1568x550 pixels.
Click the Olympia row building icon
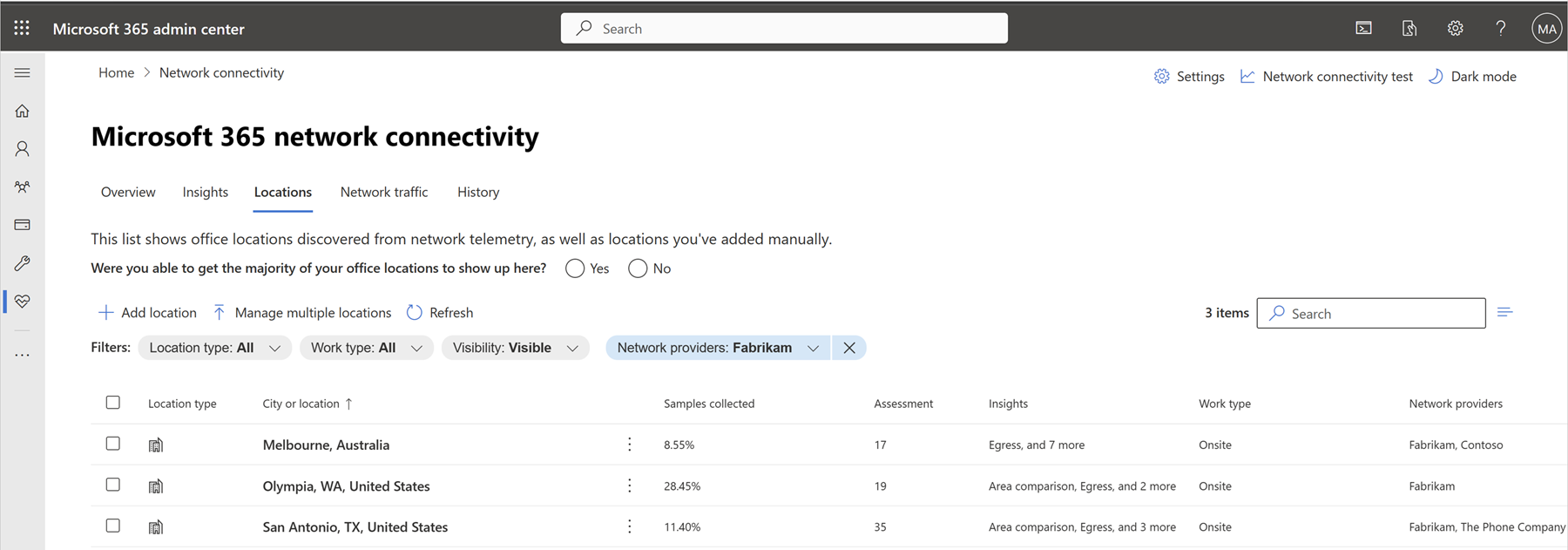click(x=156, y=486)
